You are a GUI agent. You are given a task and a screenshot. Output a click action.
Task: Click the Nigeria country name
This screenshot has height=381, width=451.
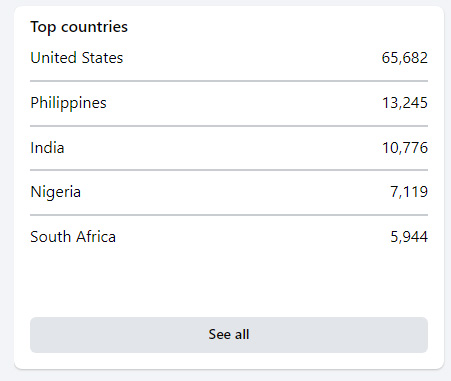[55, 192]
